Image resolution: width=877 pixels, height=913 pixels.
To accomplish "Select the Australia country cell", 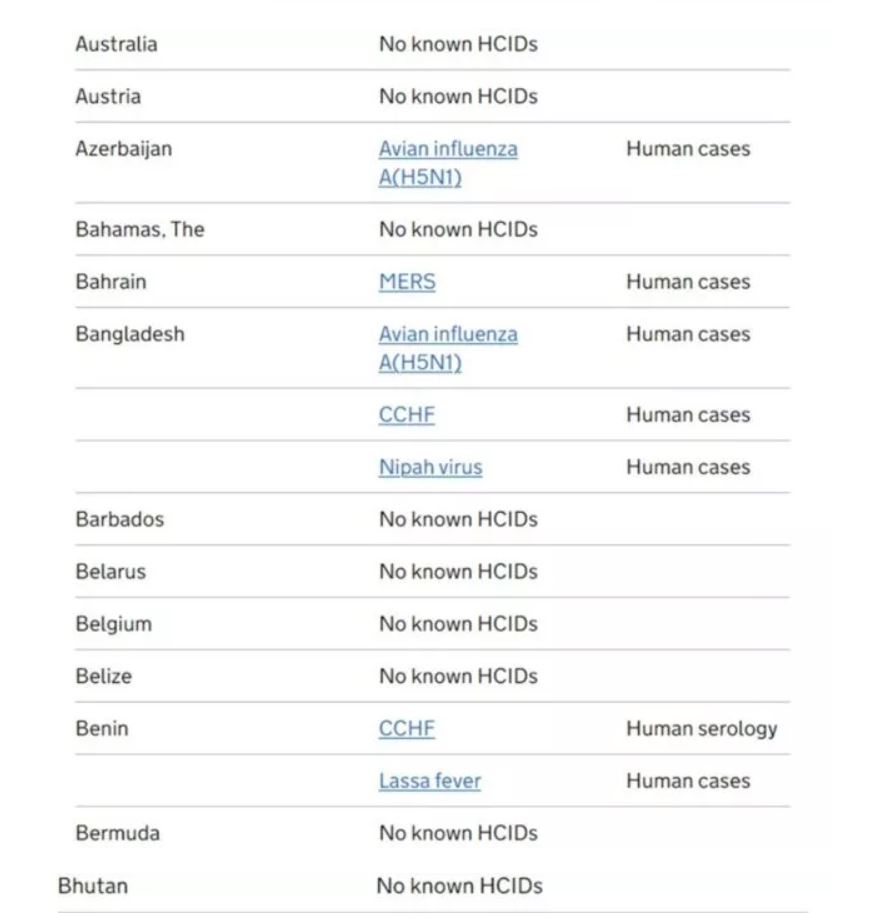I will click(x=116, y=44).
